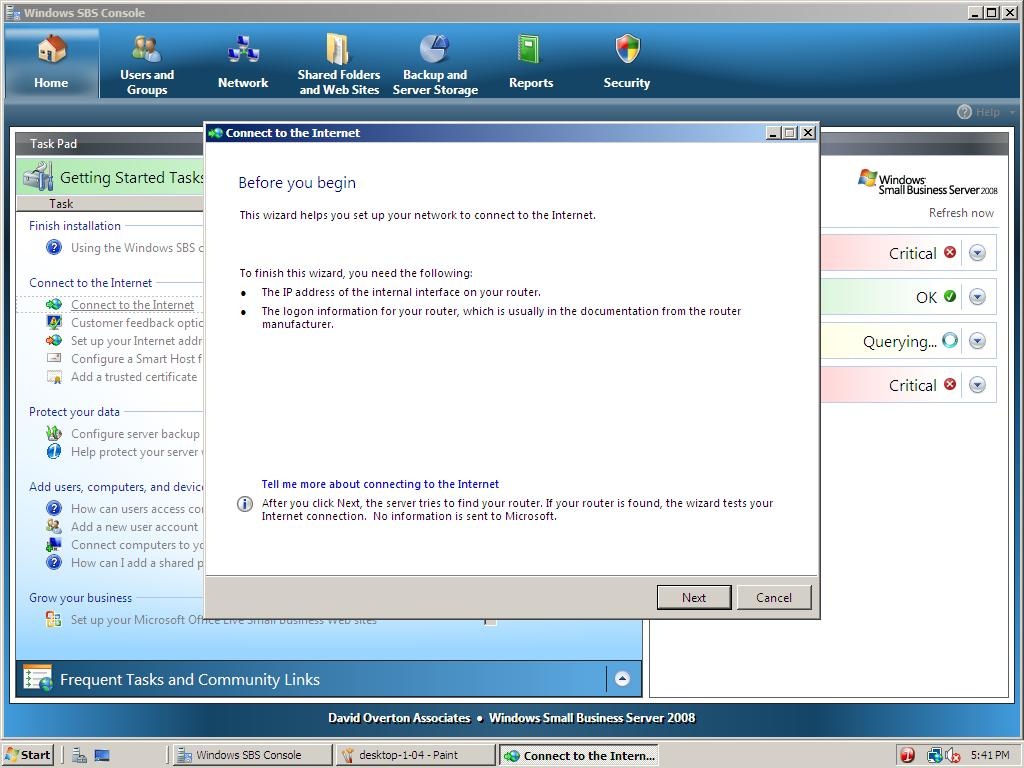Image resolution: width=1024 pixels, height=768 pixels.
Task: Click the 5:41 PM clock
Action: pyautogui.click(x=990, y=755)
